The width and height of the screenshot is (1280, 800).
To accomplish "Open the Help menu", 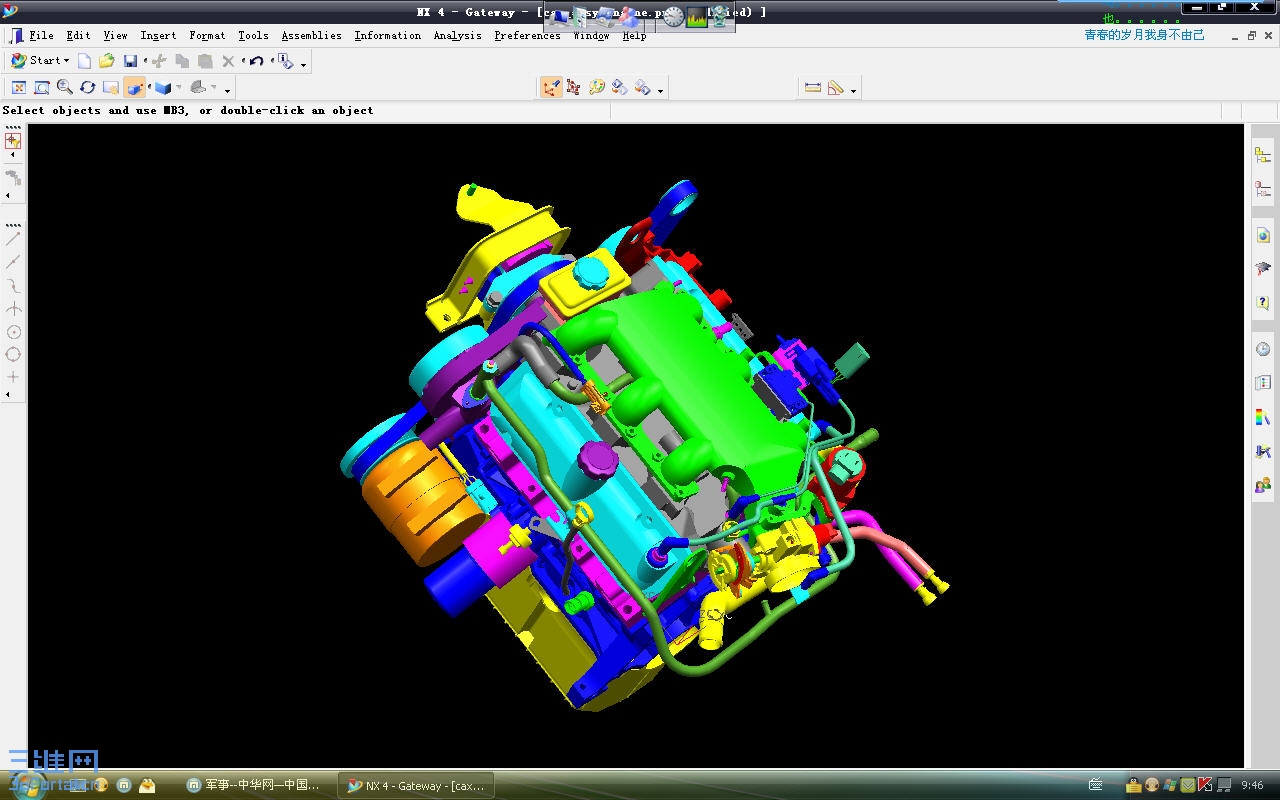I will coord(634,35).
